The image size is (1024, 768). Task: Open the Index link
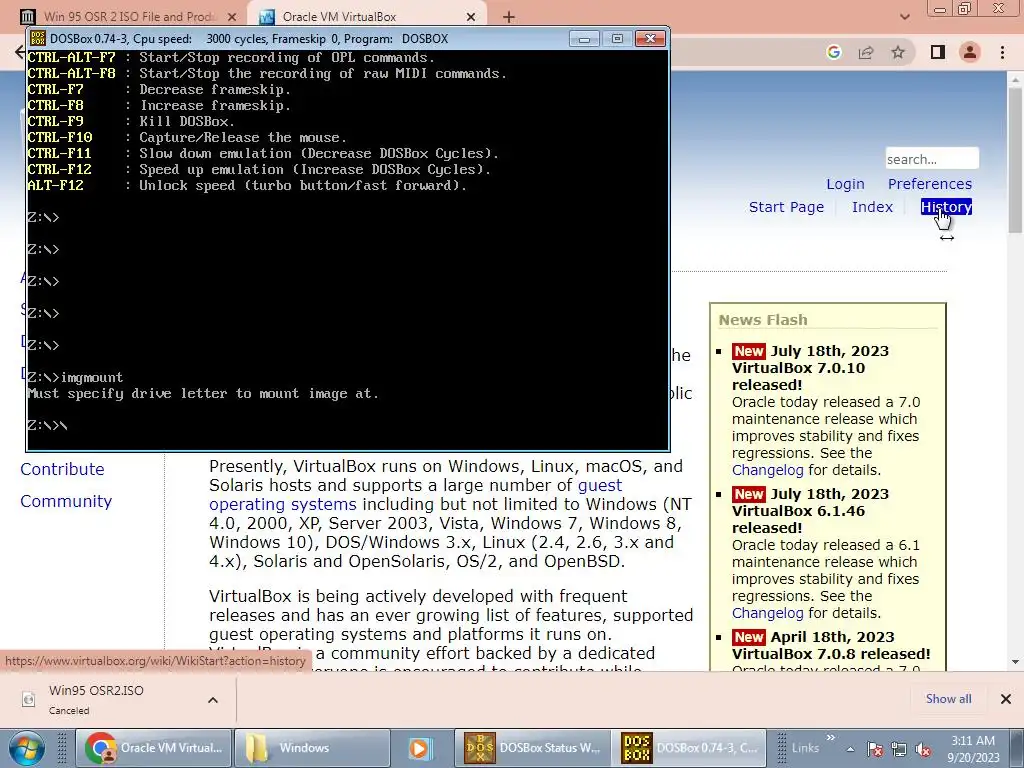point(872,207)
